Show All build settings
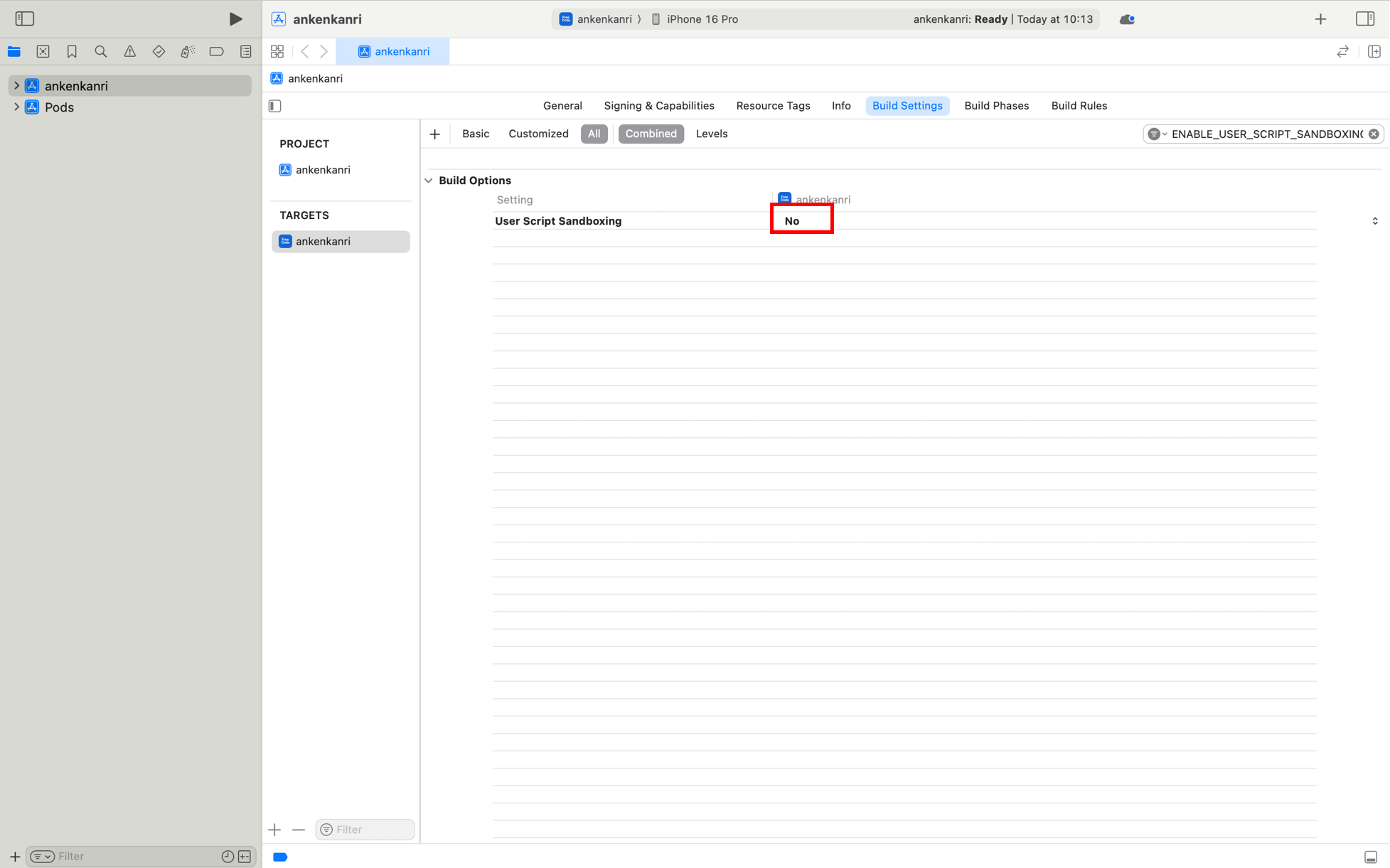Screen dimensions: 1390x868 point(594,134)
